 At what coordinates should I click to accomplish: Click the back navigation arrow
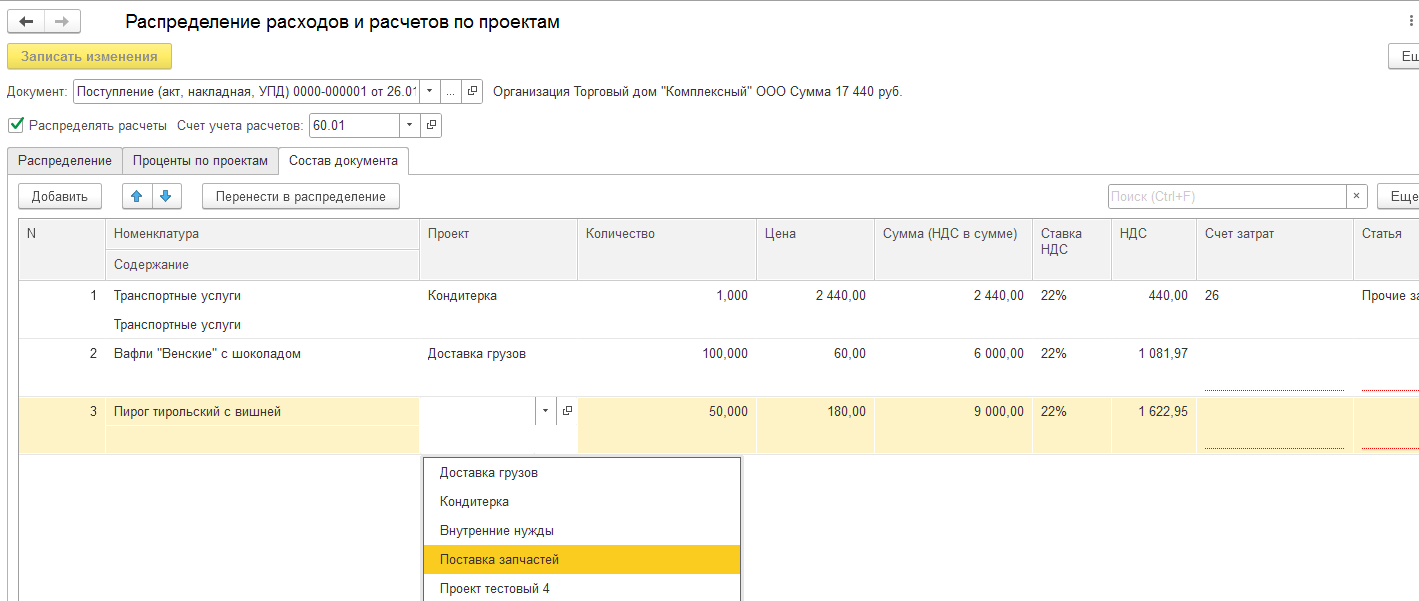click(x=27, y=22)
